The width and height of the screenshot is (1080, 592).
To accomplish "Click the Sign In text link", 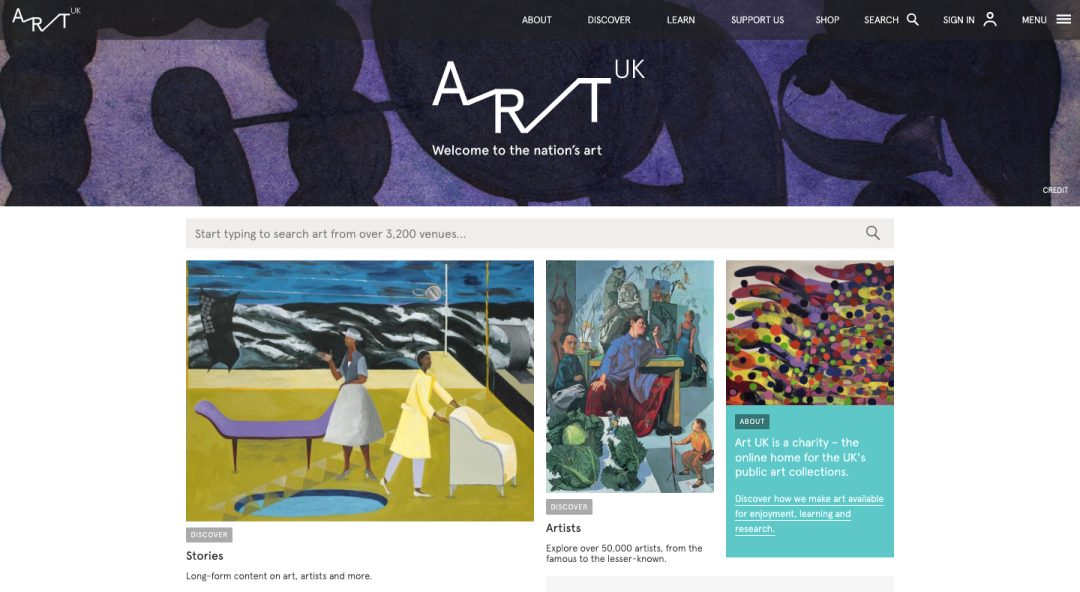I will point(958,20).
